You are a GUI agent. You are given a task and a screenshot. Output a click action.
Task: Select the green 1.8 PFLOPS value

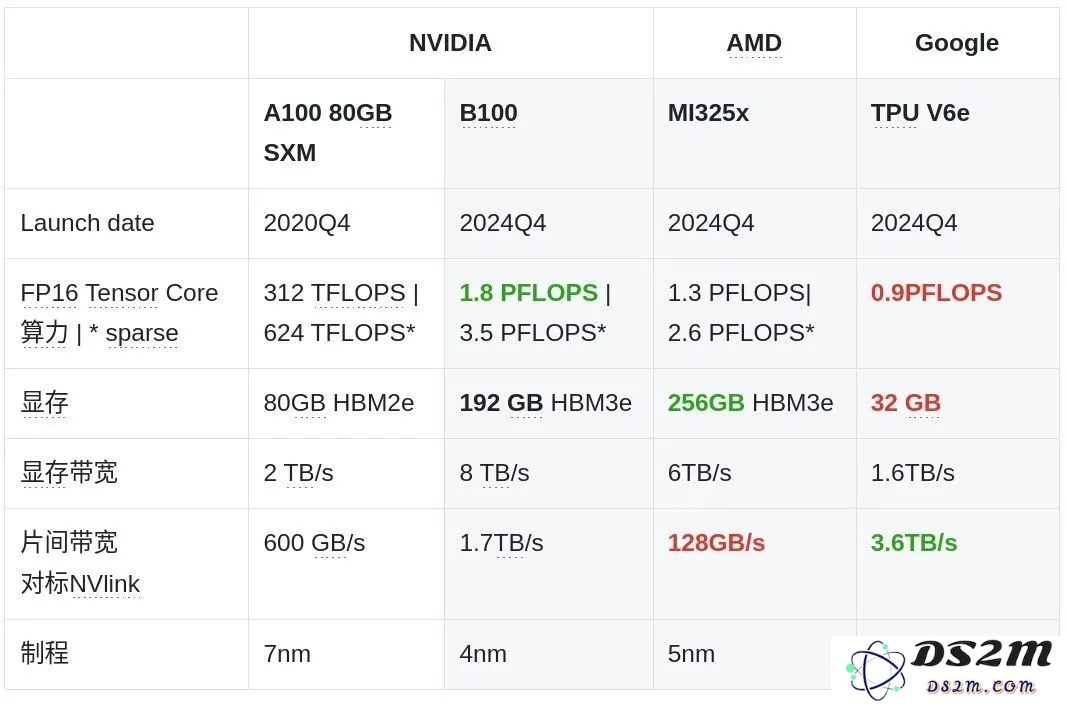pyautogui.click(x=528, y=292)
